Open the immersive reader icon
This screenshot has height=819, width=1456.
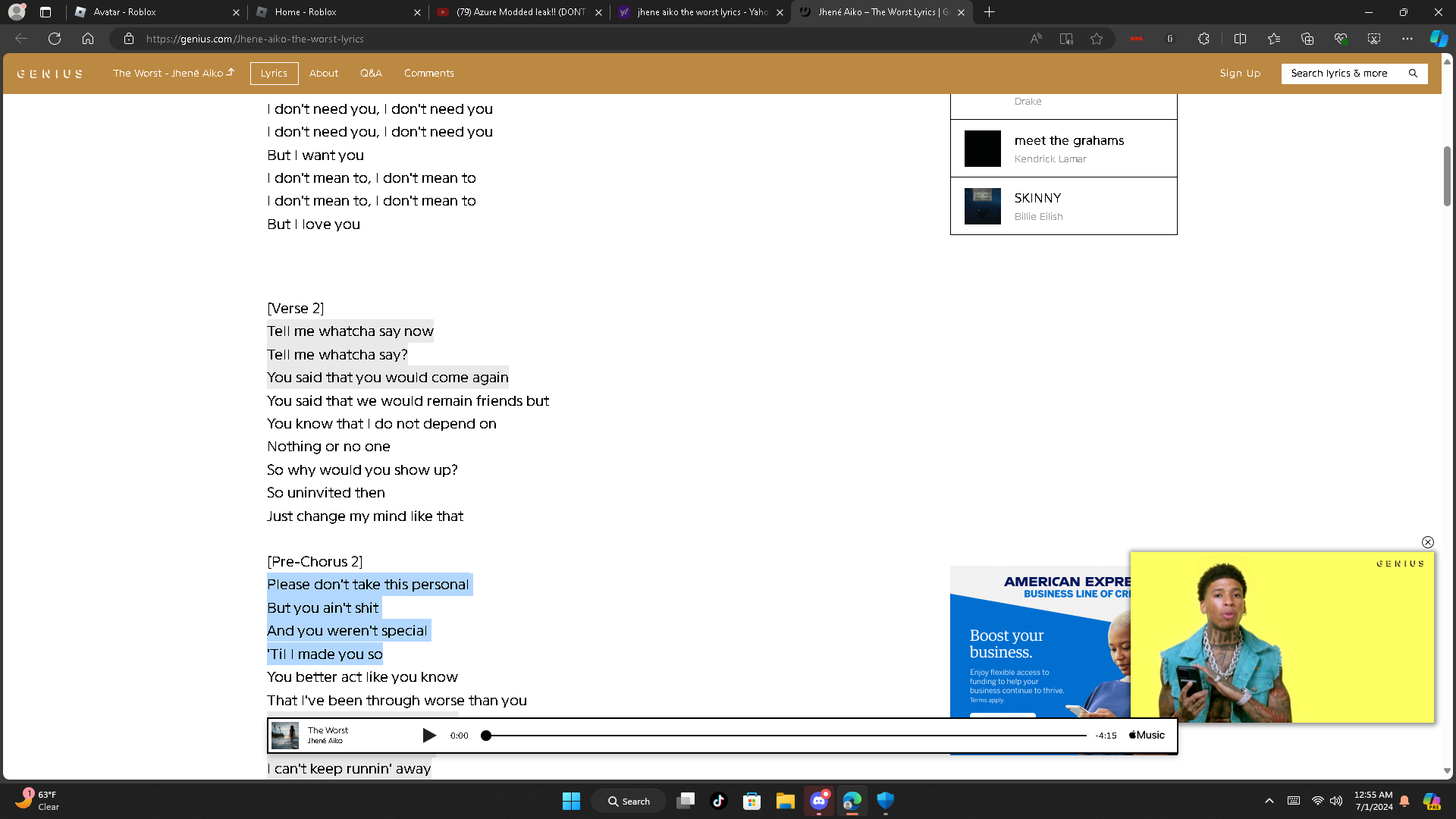point(1066,39)
